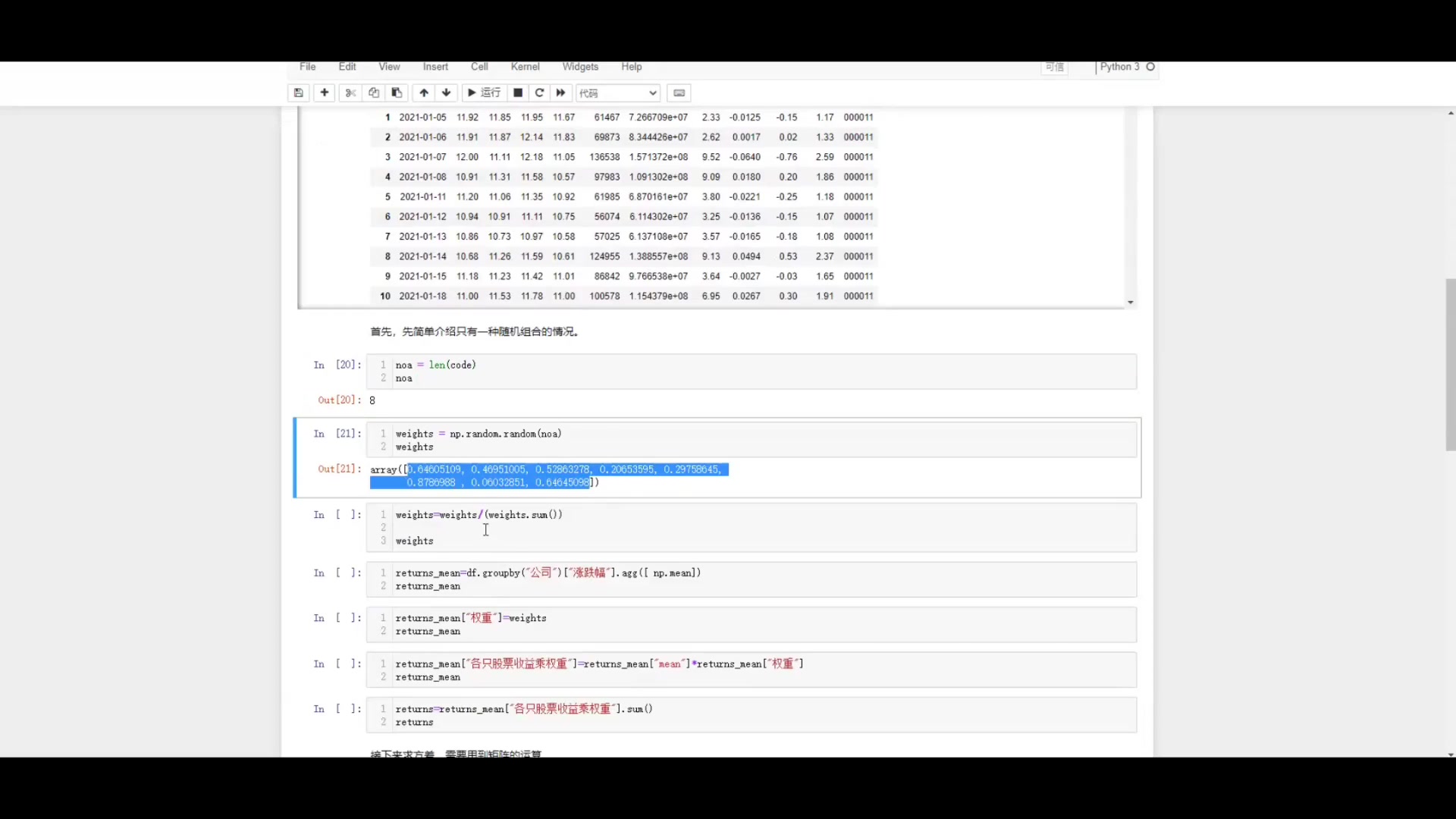Open the Insert menu
This screenshot has height=819, width=1456.
point(435,67)
